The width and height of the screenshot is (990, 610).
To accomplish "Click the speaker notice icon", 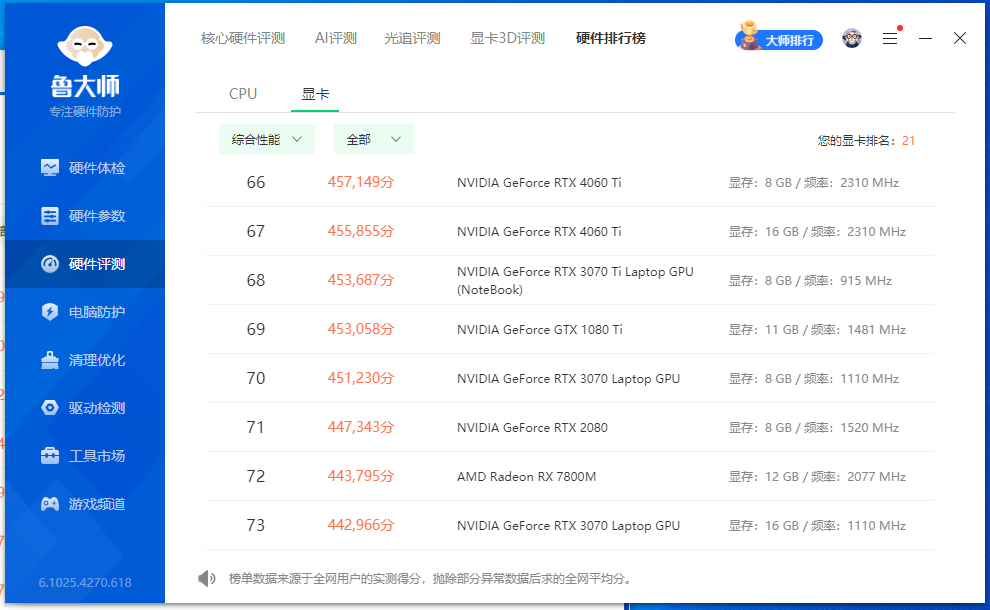I will (206, 578).
